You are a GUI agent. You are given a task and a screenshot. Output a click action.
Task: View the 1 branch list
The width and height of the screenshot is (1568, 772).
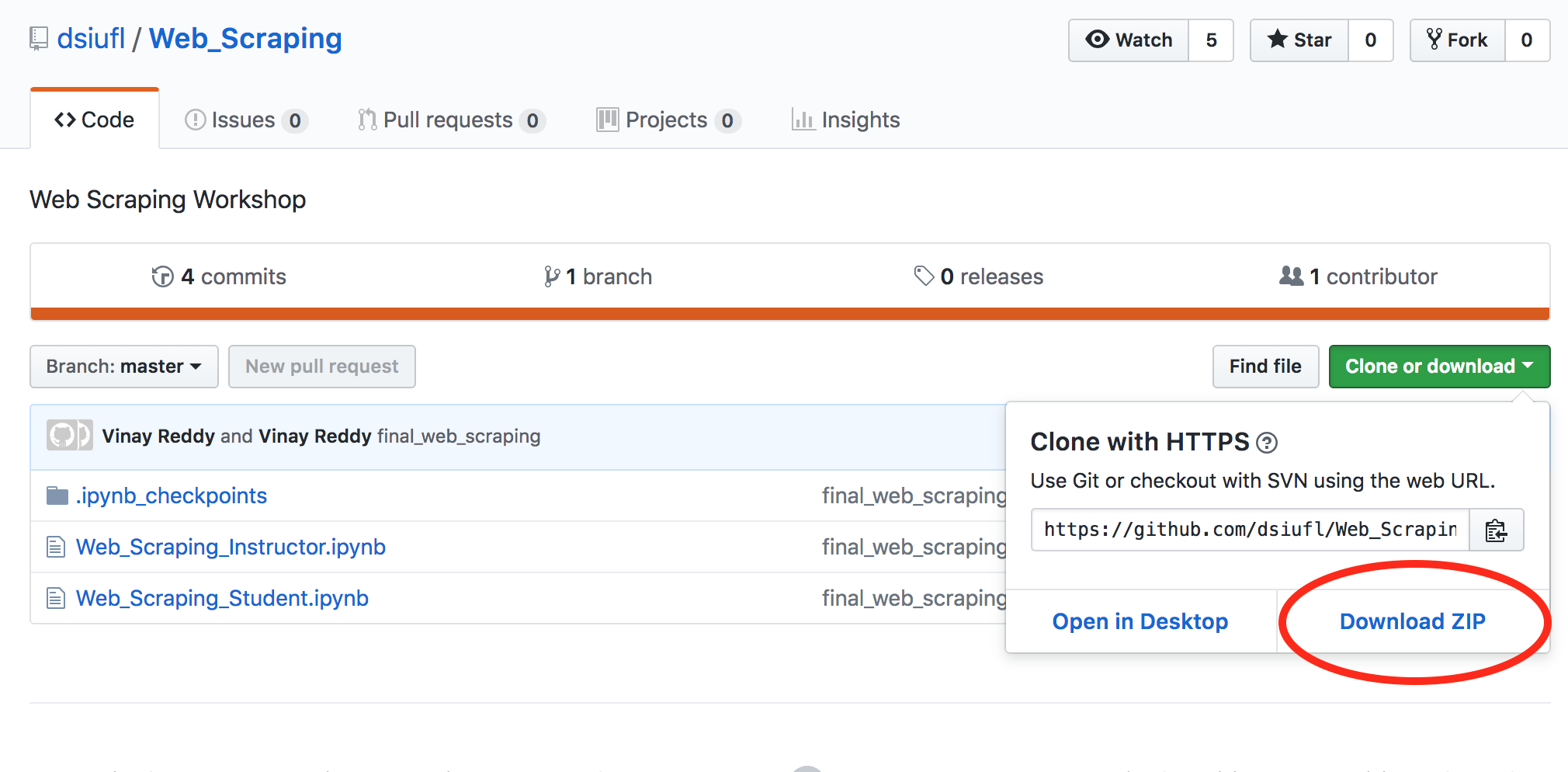598,276
